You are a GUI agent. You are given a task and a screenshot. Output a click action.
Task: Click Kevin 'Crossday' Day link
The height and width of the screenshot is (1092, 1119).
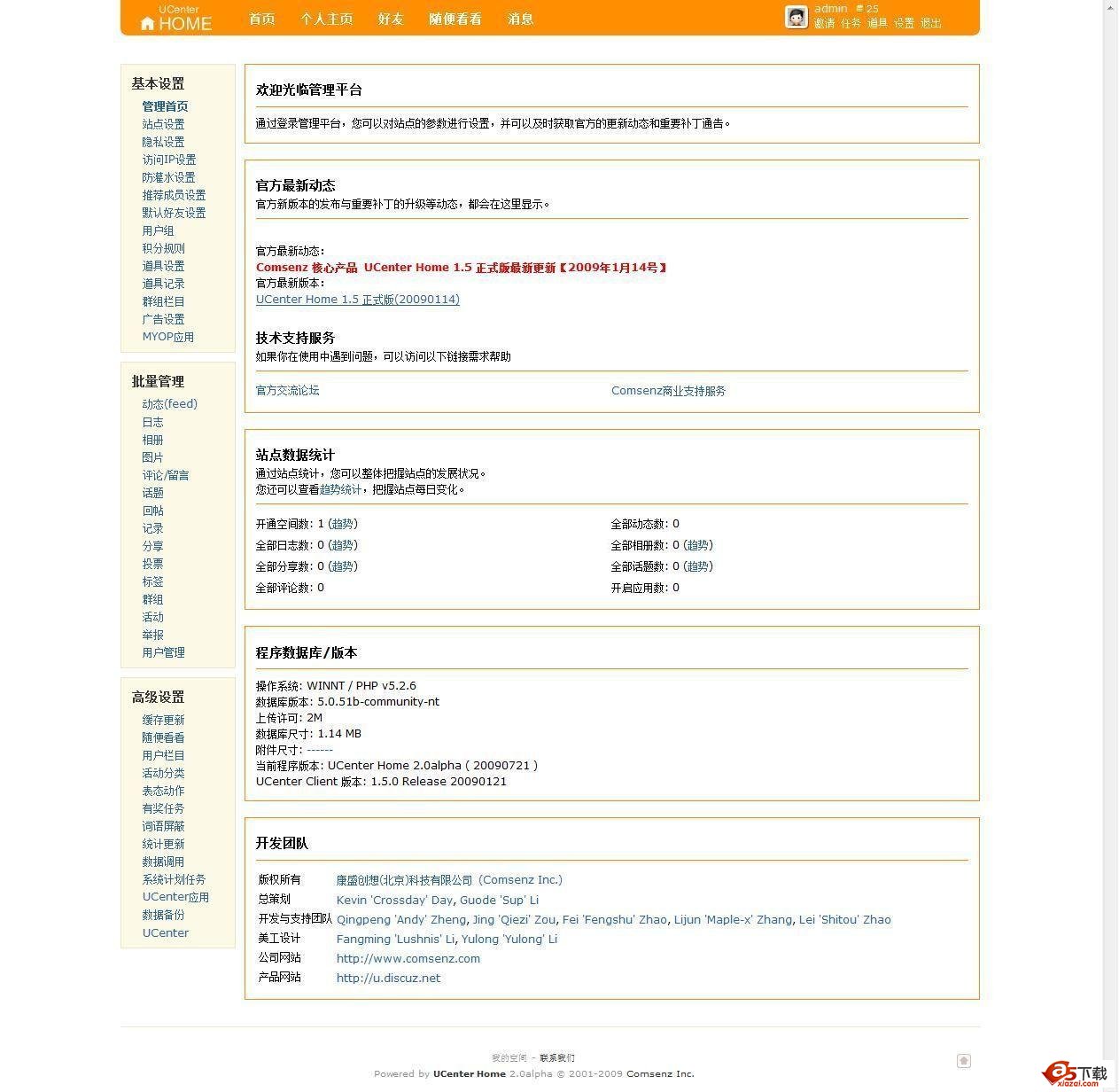(x=394, y=900)
